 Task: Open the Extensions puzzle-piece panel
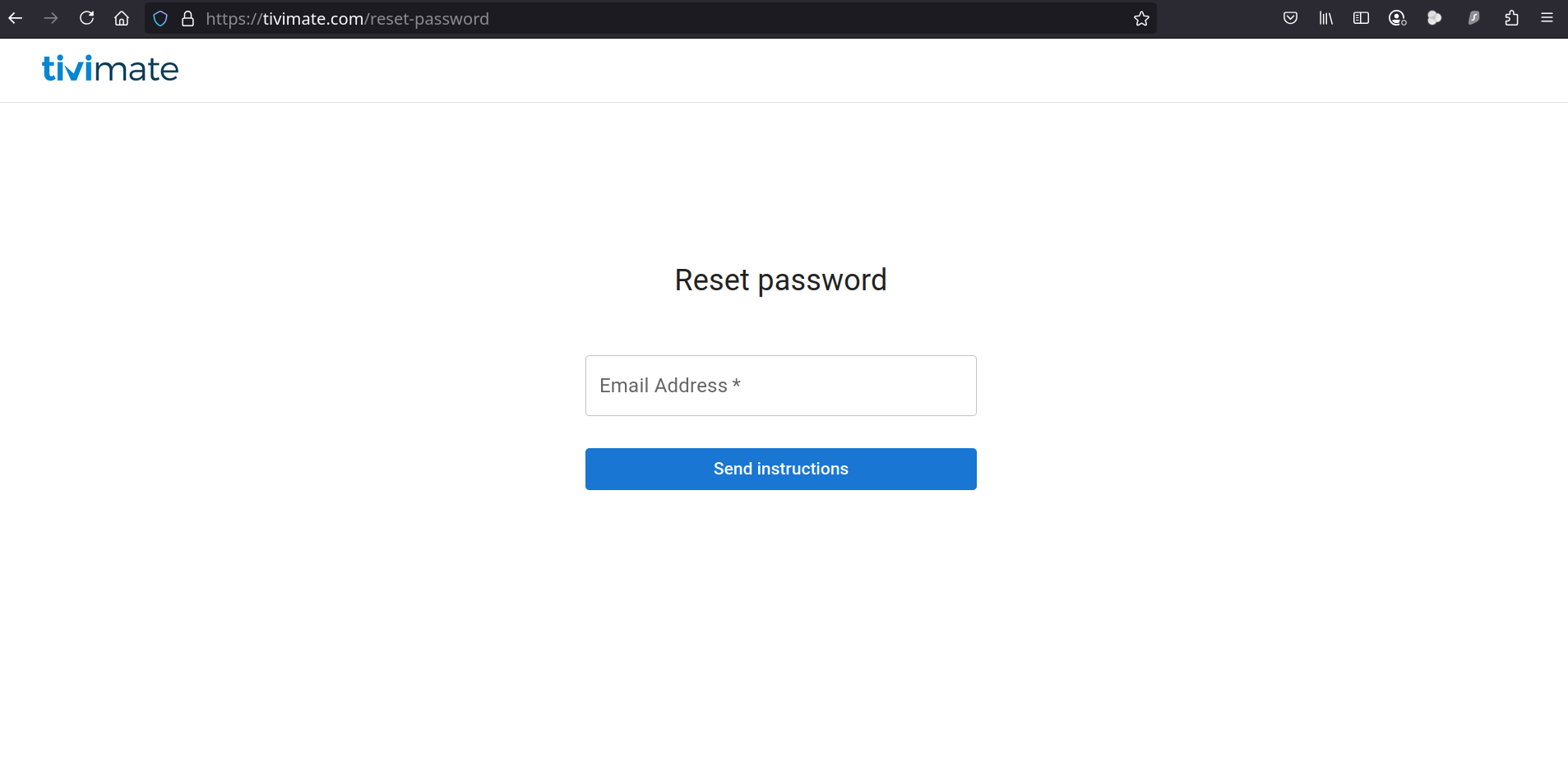click(x=1511, y=18)
